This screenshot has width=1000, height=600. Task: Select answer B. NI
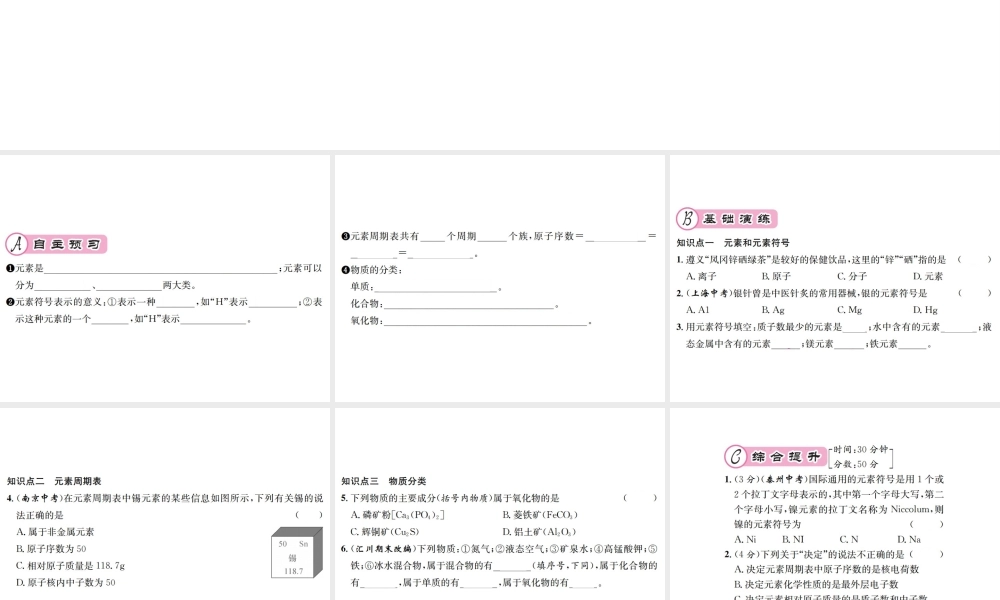793,539
